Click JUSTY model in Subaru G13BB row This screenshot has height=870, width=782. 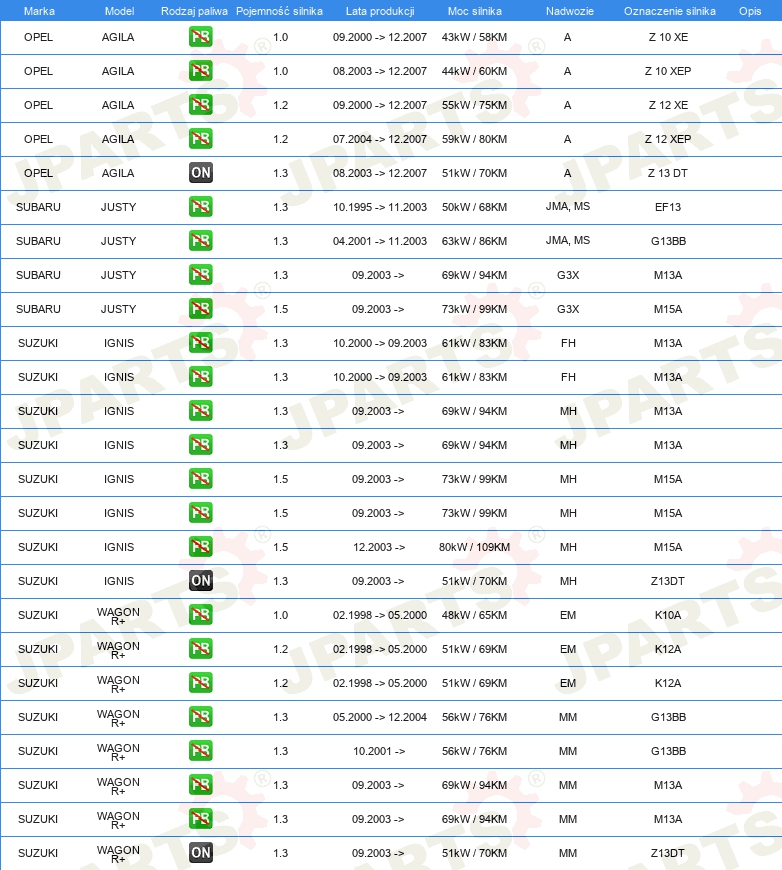coord(118,241)
